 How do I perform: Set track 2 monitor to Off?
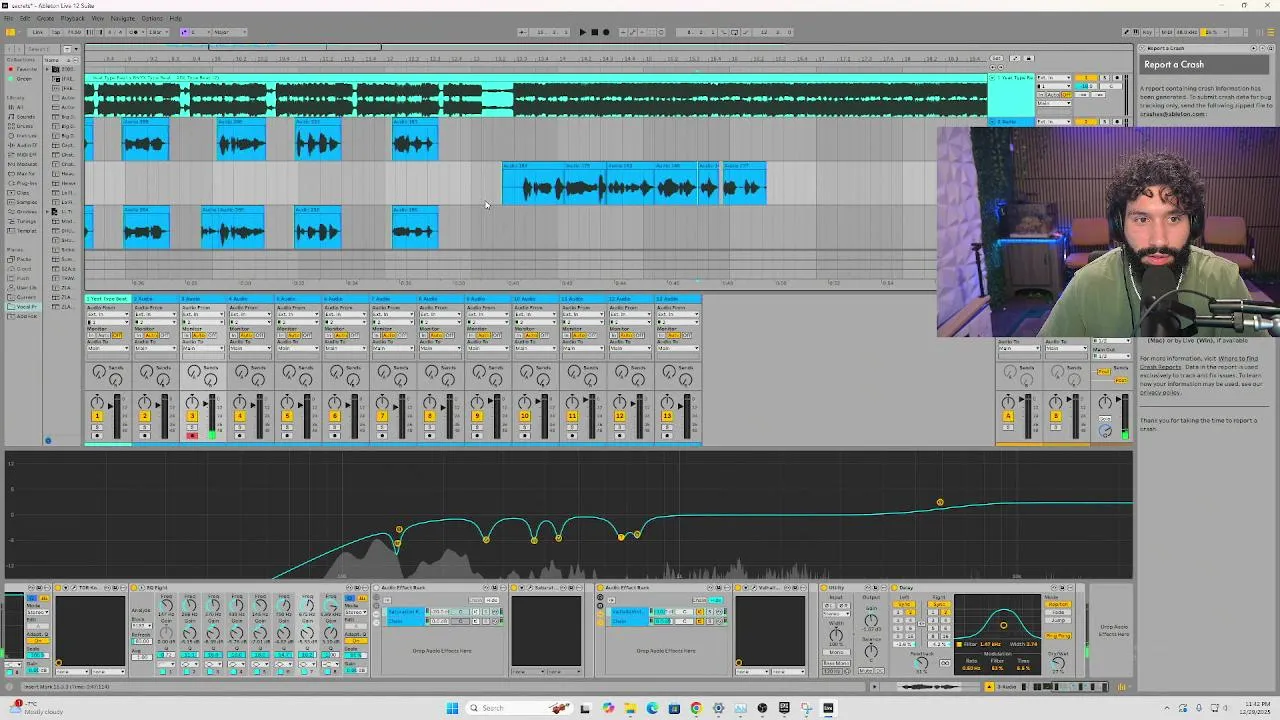point(164,335)
